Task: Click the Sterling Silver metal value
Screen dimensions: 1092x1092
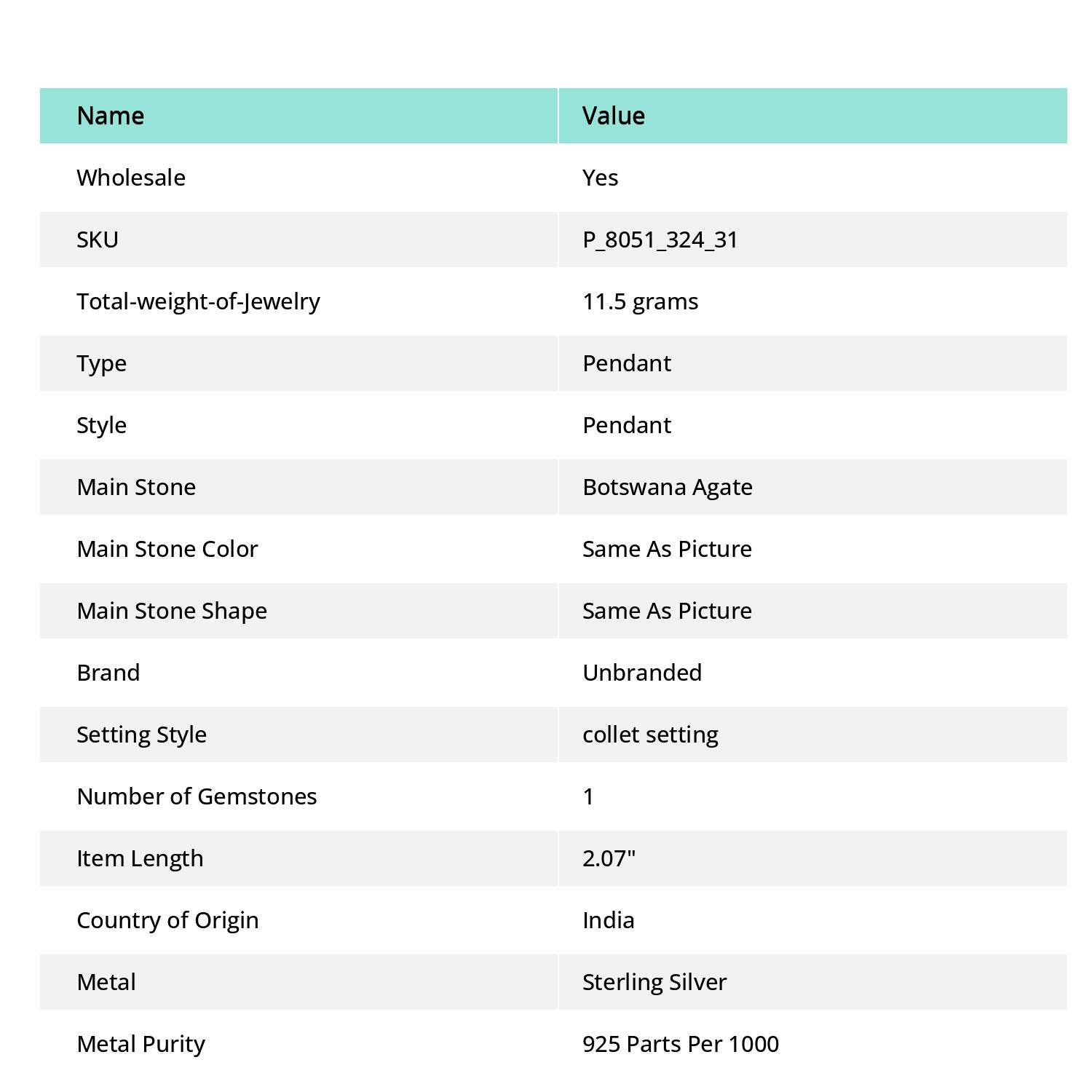Action: (x=654, y=982)
